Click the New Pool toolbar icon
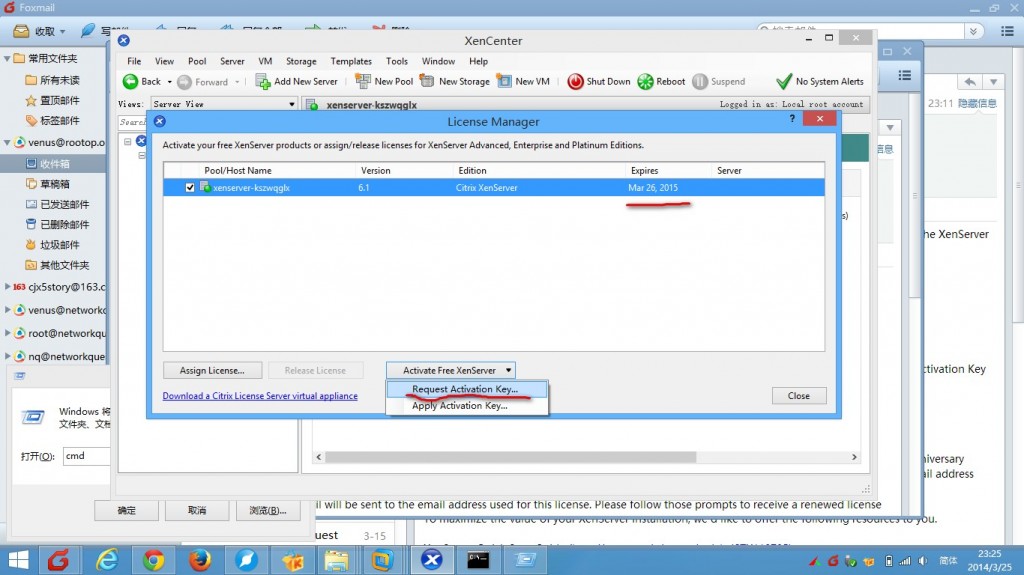Screen dimensions: 1024x575 [362, 81]
